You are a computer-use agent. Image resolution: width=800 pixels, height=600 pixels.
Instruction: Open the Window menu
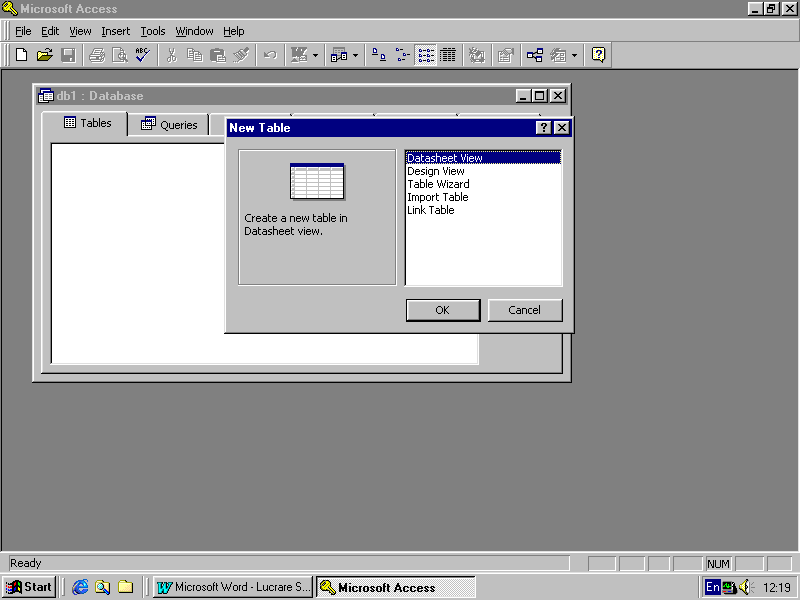pos(194,31)
